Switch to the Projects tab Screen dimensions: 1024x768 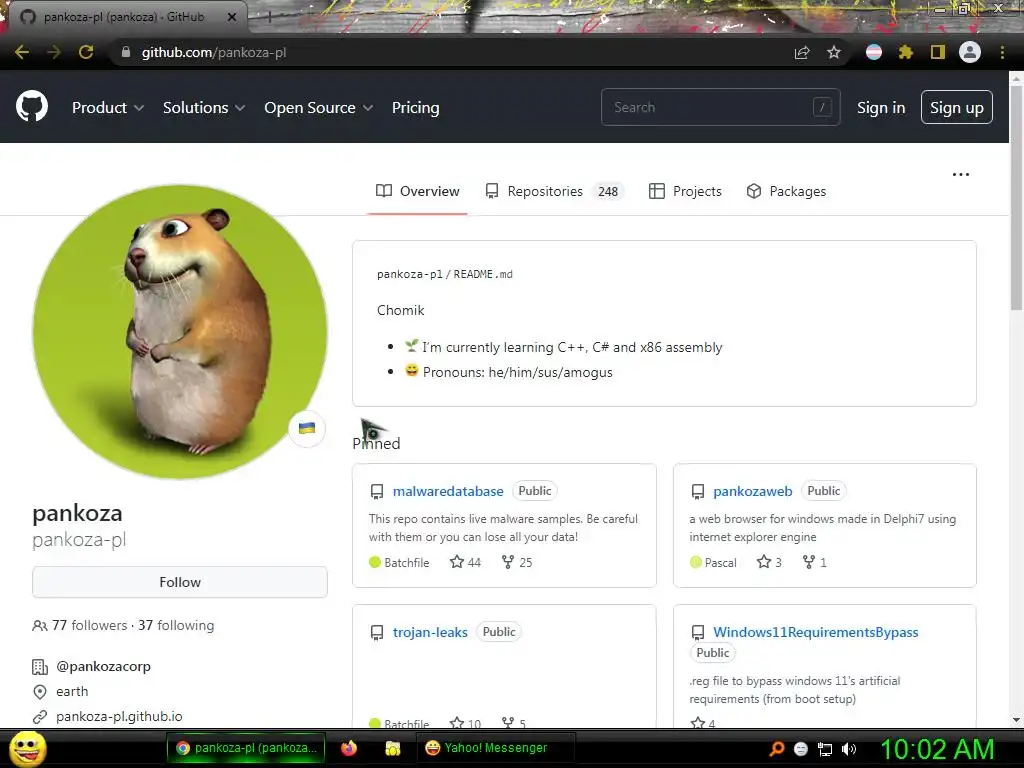(x=685, y=191)
